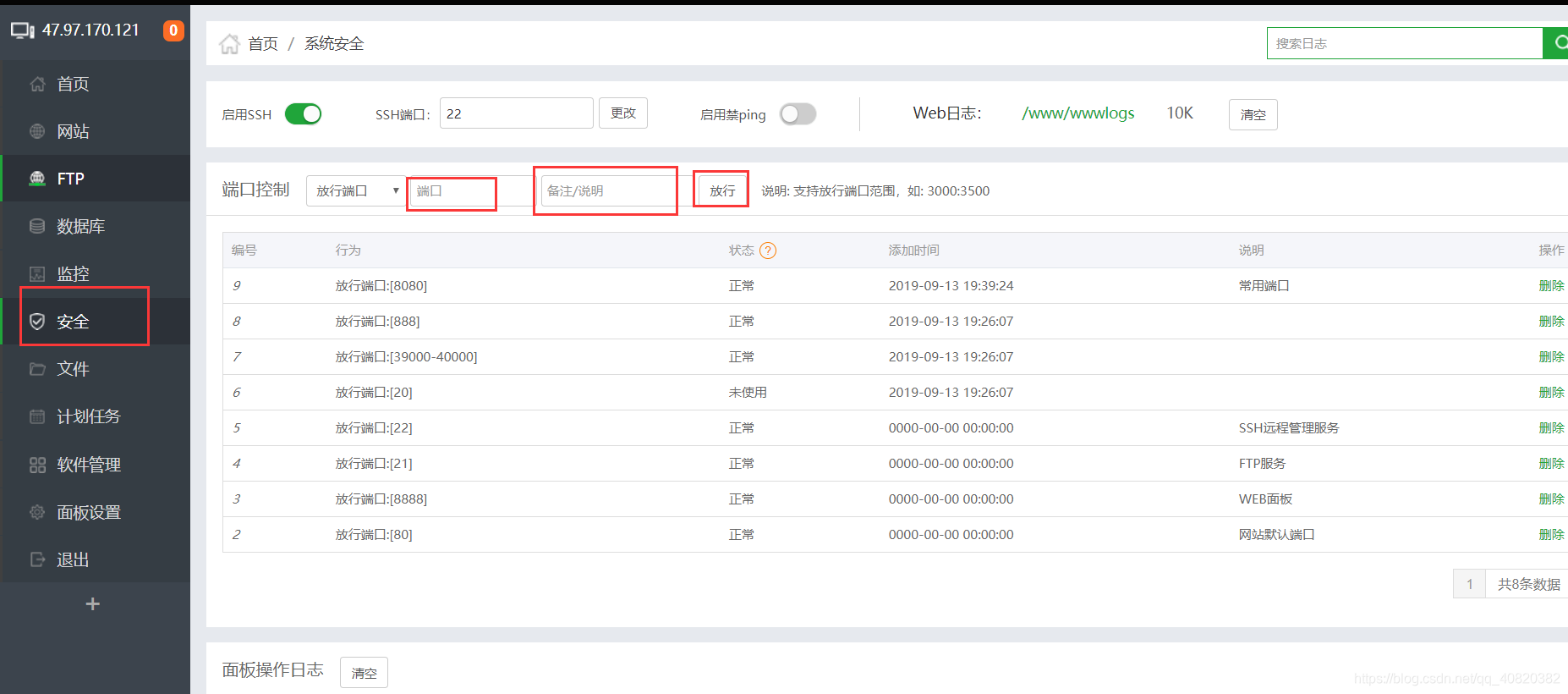1568x694 pixels.
Task: Delete the port 8888 rule
Action: pos(1551,499)
